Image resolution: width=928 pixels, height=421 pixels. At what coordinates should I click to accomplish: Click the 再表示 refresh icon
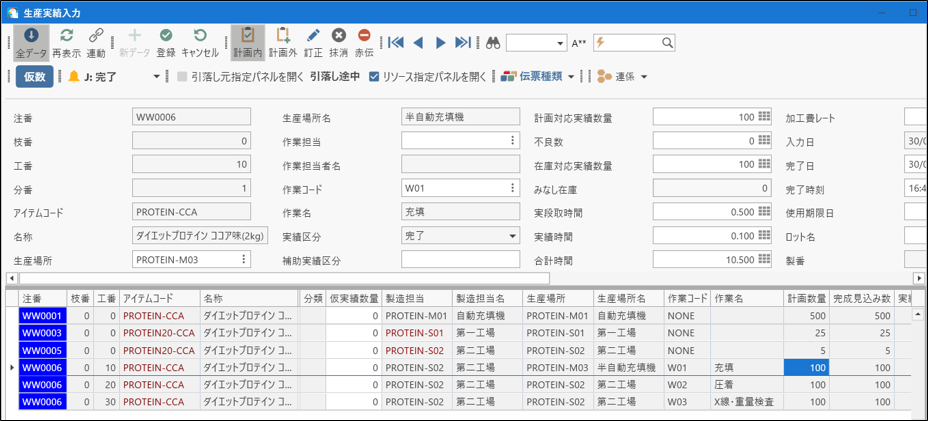(66, 37)
